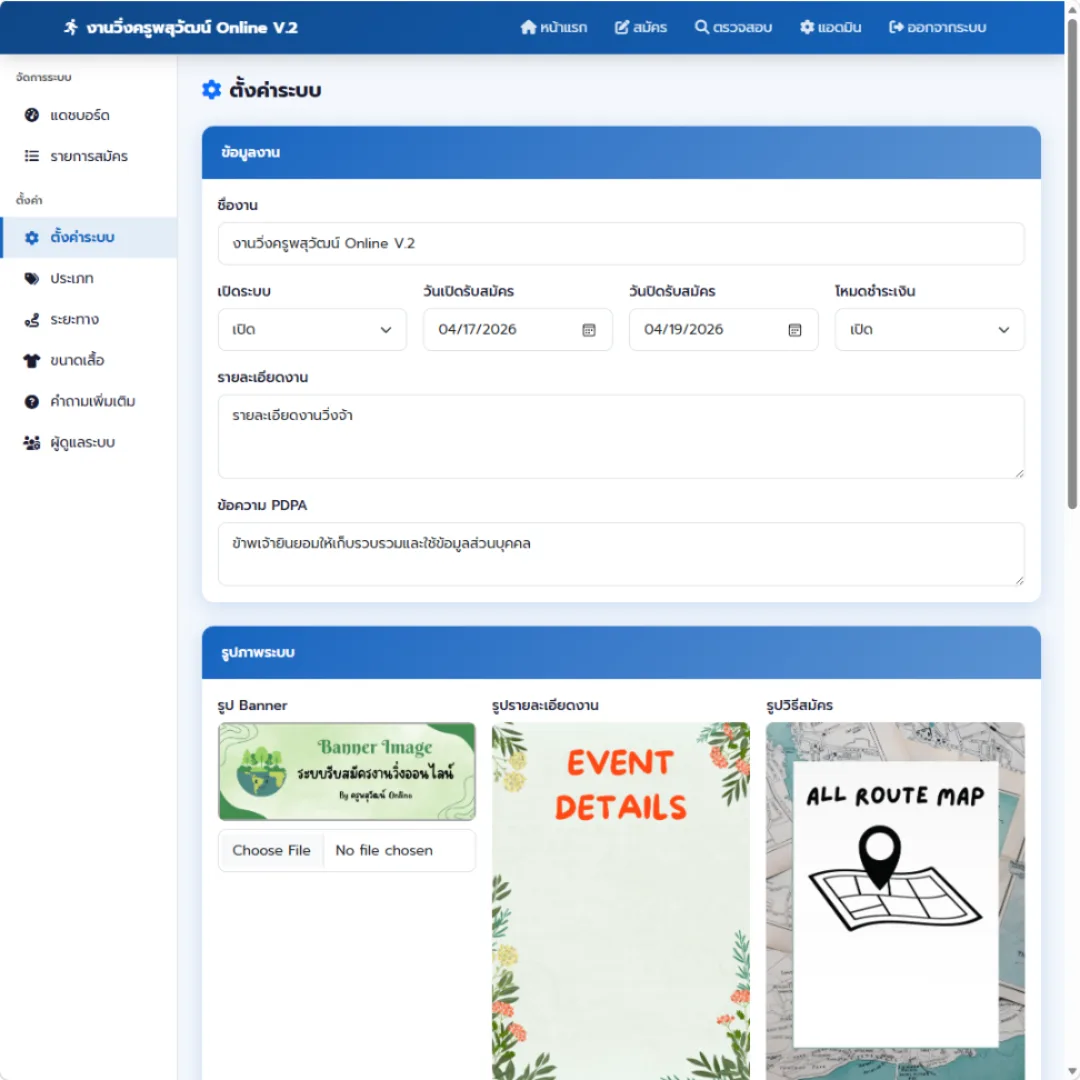Click the list icon beside รายการสมัคร
This screenshot has width=1080, height=1080.
(x=32, y=156)
